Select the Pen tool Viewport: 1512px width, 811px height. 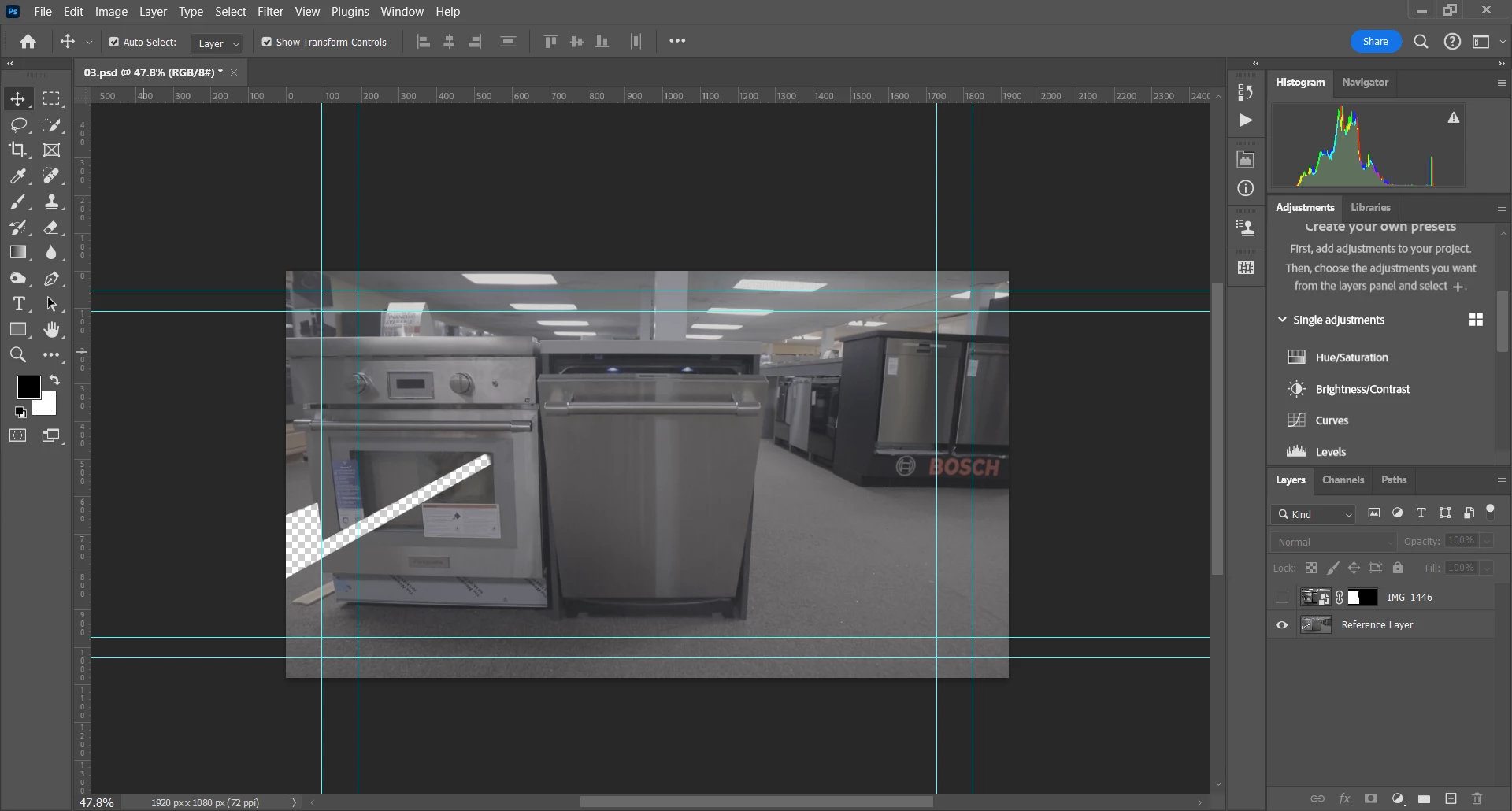[x=52, y=279]
